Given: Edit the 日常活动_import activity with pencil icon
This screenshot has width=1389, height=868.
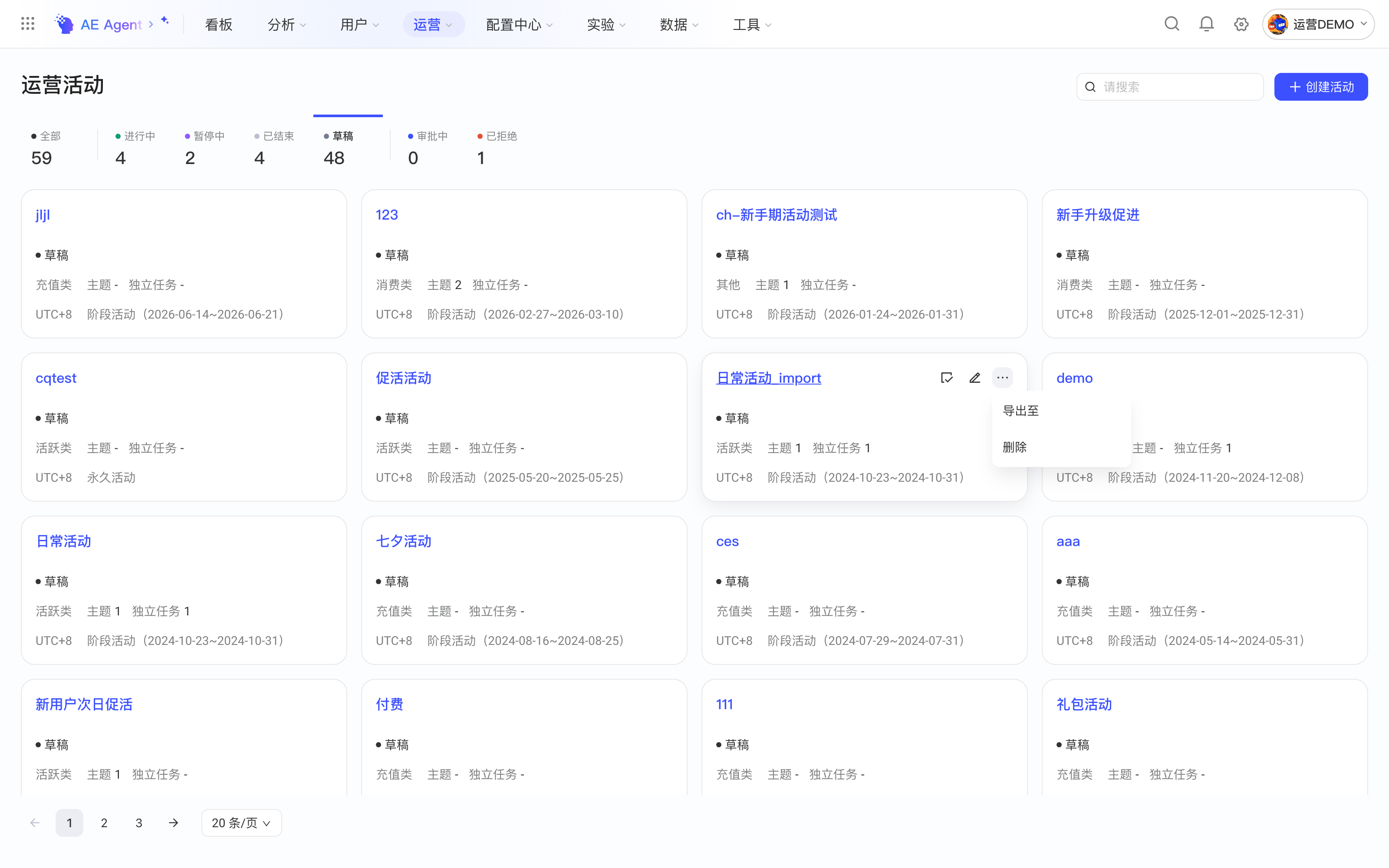Looking at the screenshot, I should pyautogui.click(x=974, y=378).
